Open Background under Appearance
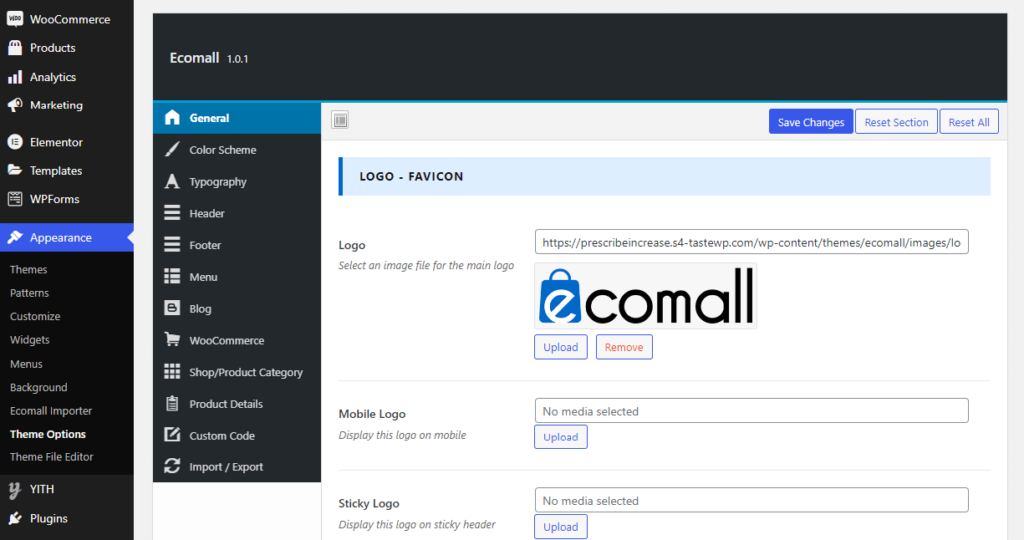The image size is (1024, 540). pos(39,388)
